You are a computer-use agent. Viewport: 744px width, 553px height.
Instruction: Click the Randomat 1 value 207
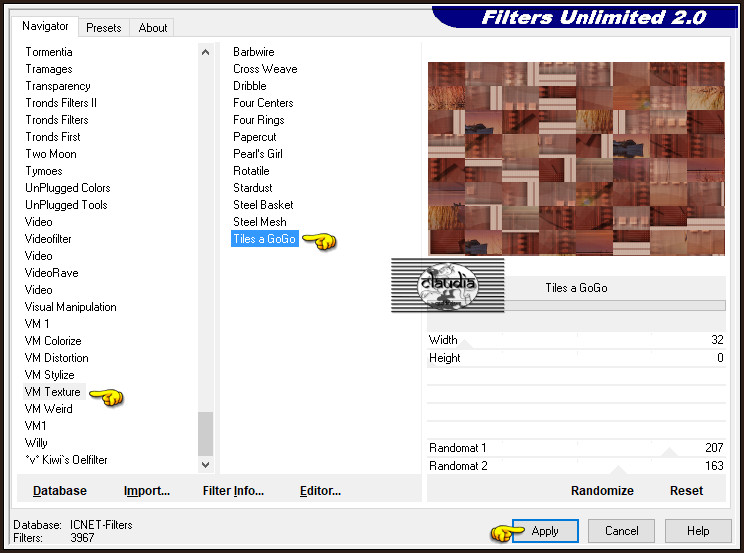click(x=714, y=448)
